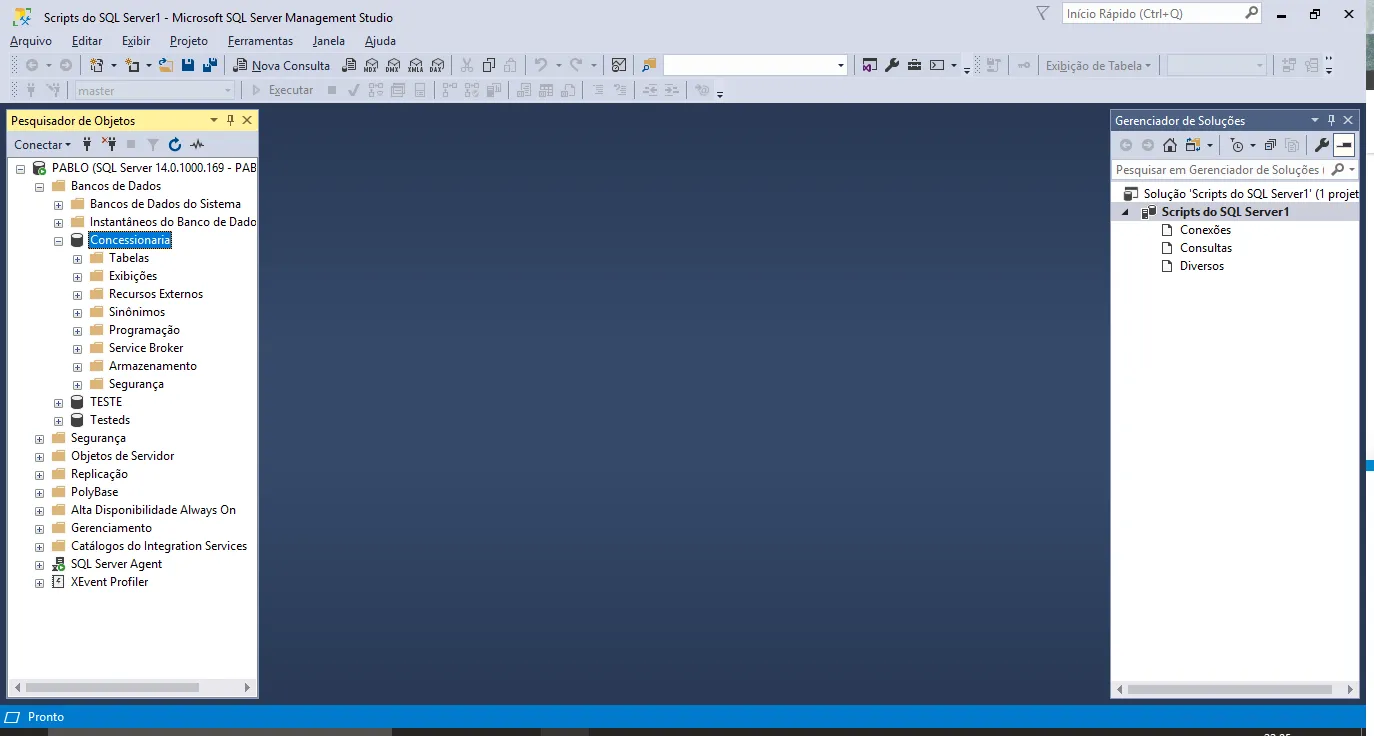Open the Arquivo menu

(x=31, y=41)
